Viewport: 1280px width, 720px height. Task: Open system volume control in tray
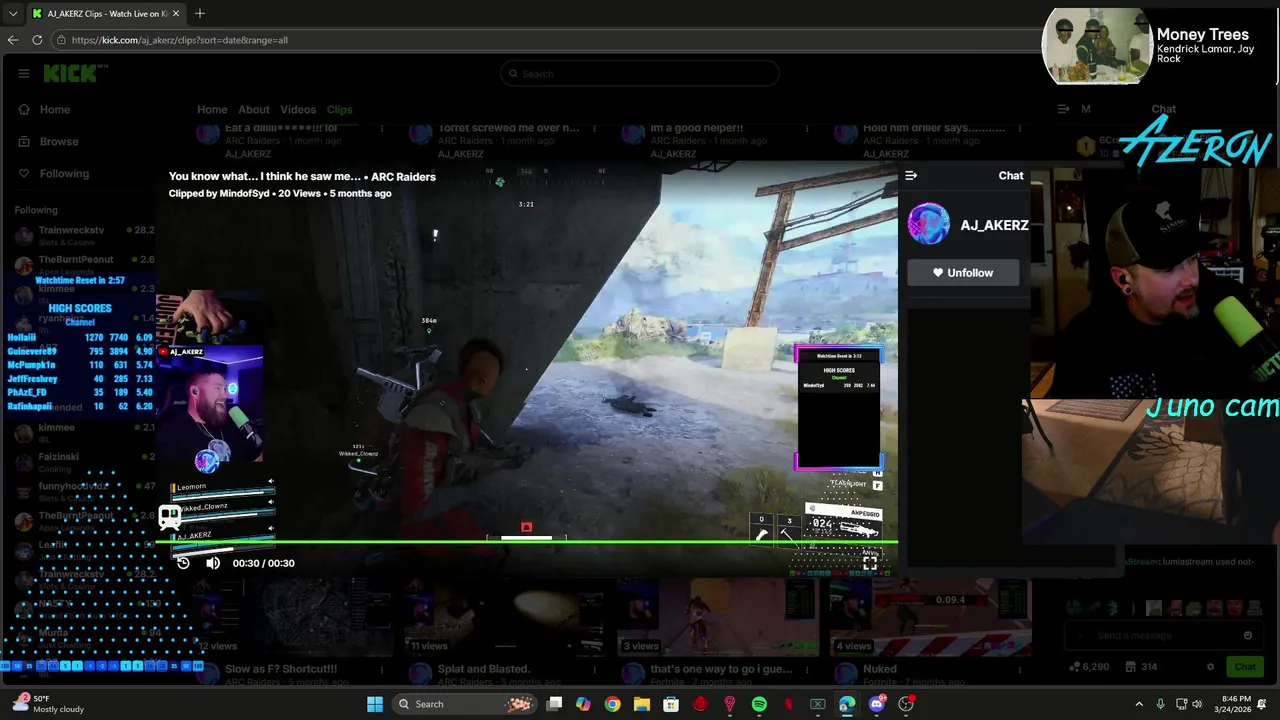[1197, 704]
